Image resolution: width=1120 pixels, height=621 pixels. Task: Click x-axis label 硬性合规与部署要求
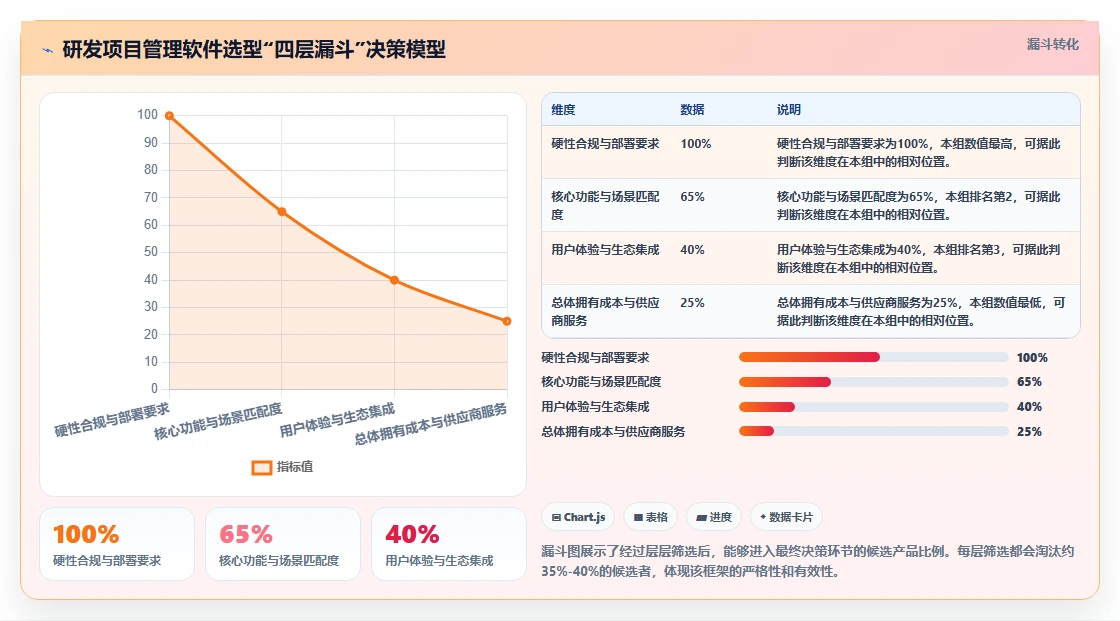pyautogui.click(x=112, y=419)
